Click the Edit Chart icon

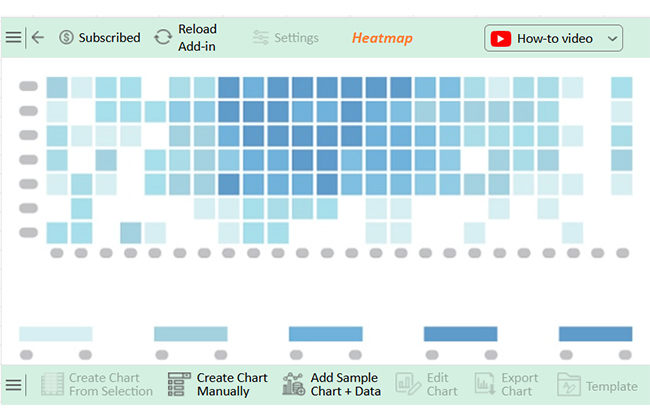[x=408, y=384]
